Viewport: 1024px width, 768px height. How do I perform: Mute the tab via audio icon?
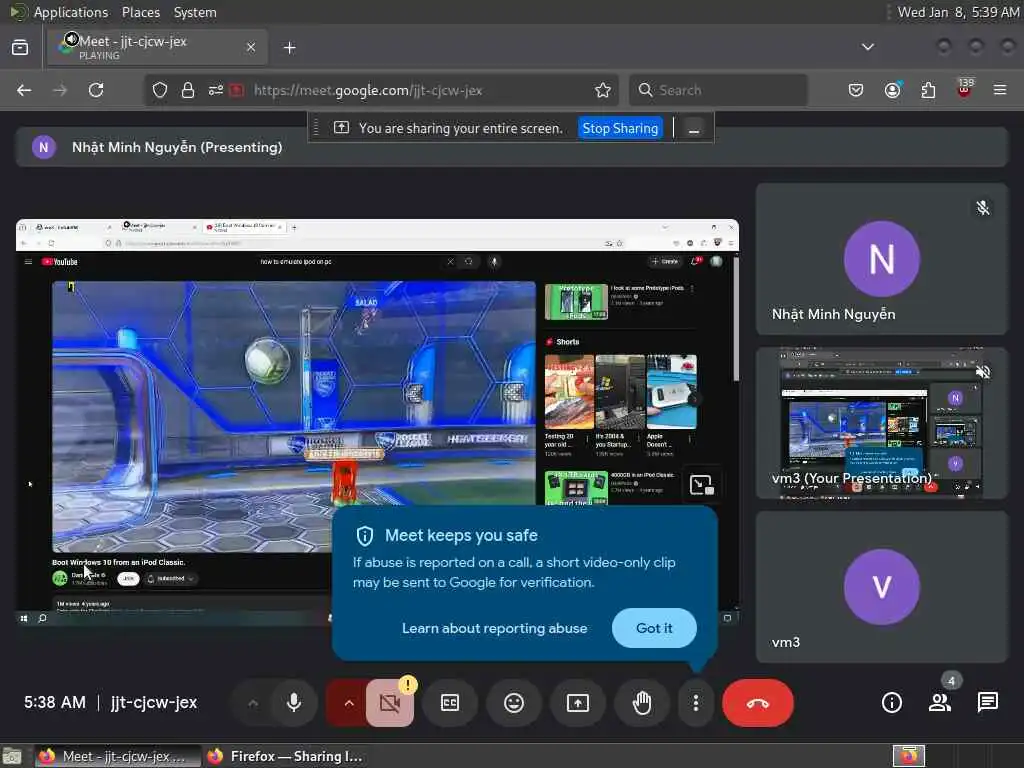[72, 39]
